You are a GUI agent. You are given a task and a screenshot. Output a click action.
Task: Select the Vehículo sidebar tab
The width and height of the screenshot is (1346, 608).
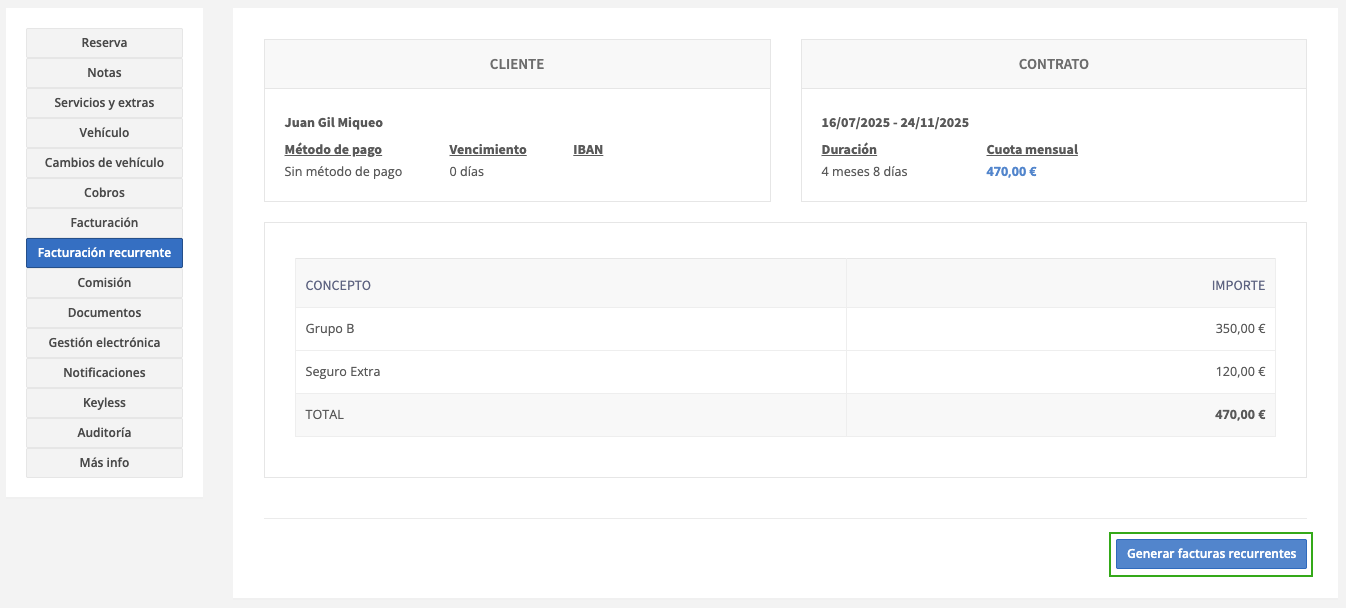click(x=104, y=133)
